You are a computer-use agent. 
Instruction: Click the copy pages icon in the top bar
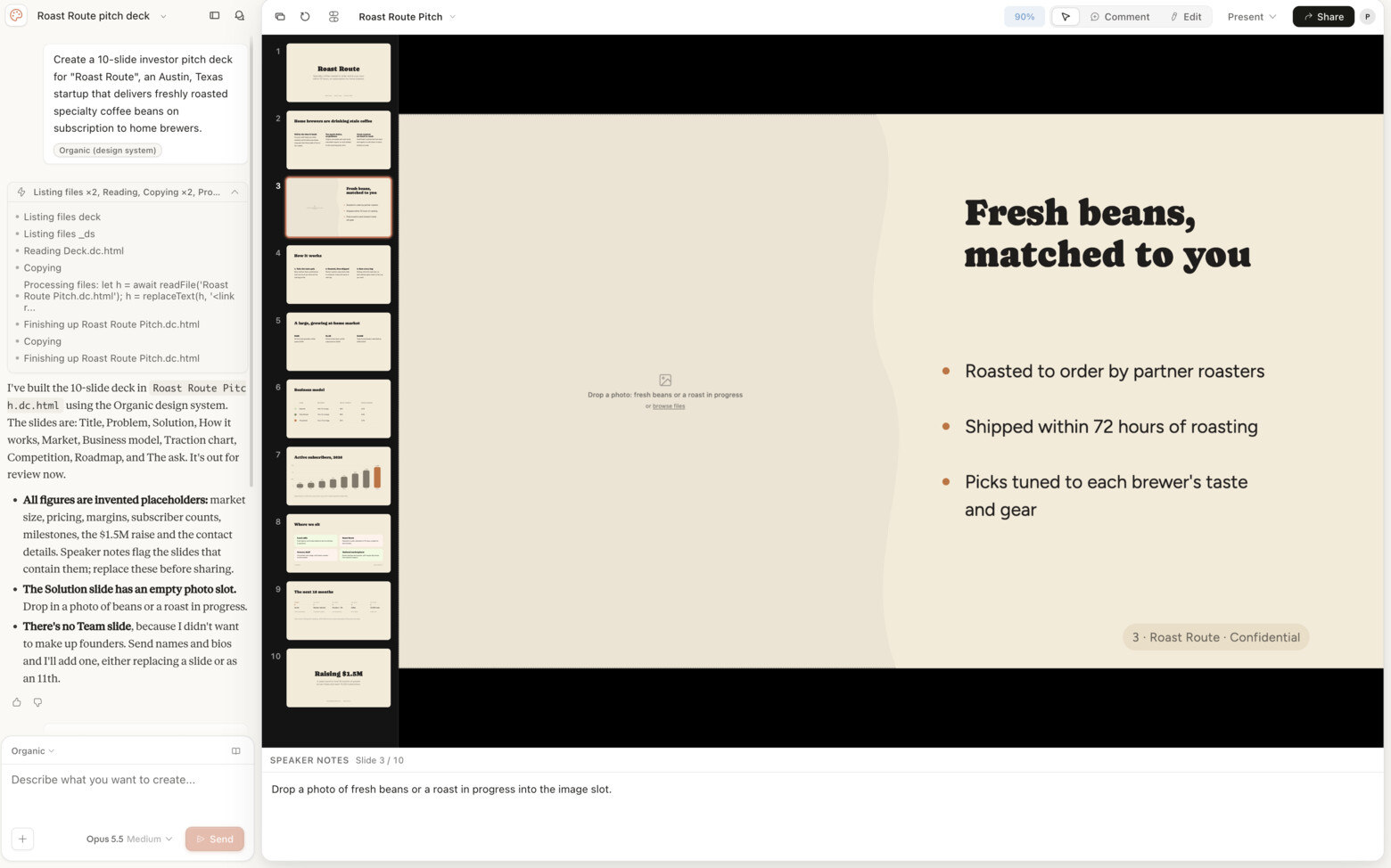(280, 16)
